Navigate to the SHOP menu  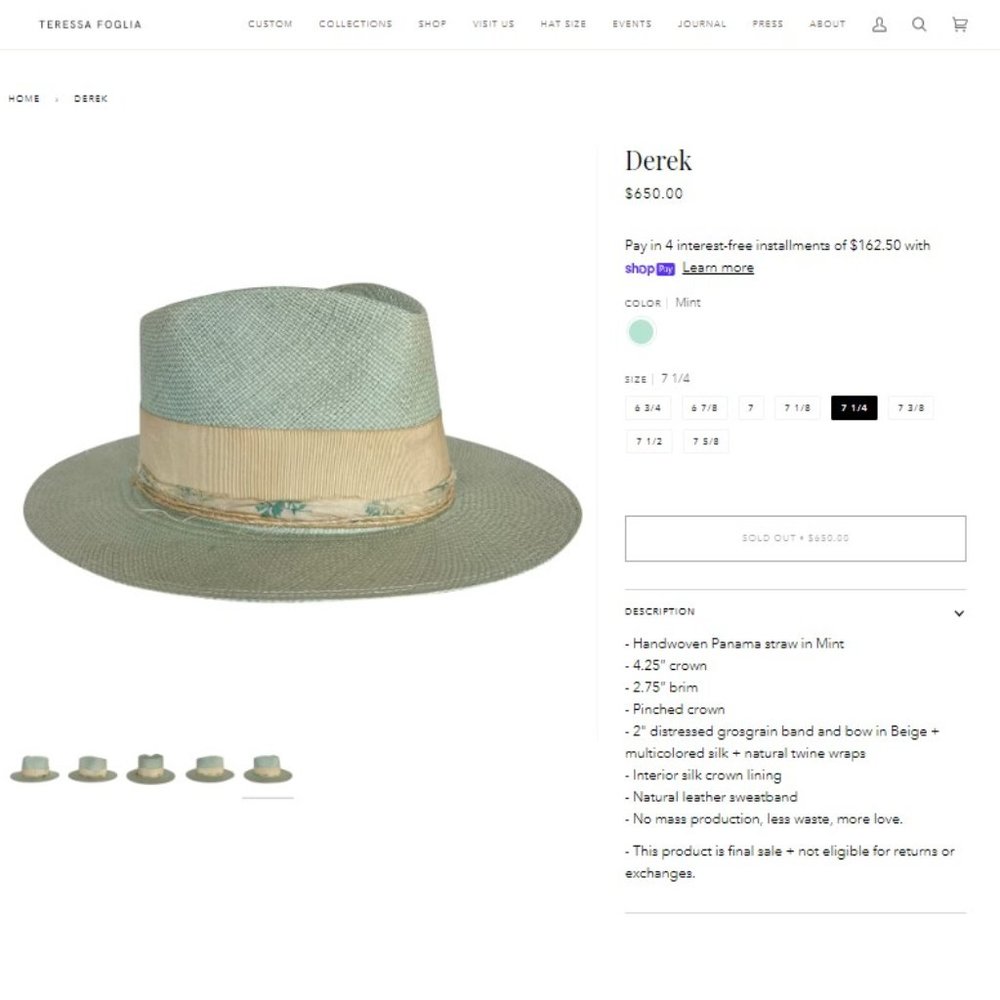432,24
